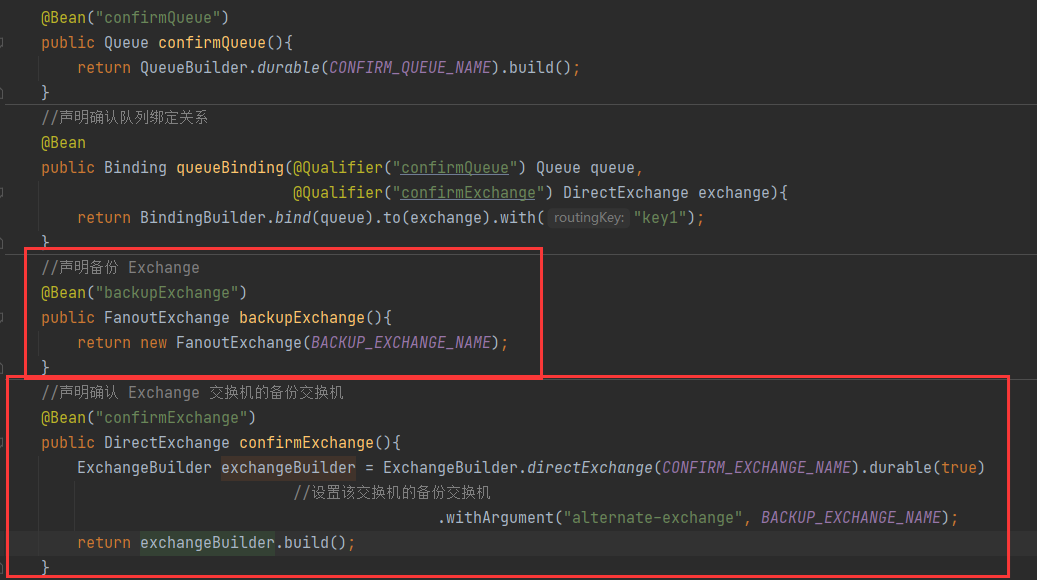Click the @Bean("backupExchange") annotation
The image size is (1037, 580).
(144, 293)
